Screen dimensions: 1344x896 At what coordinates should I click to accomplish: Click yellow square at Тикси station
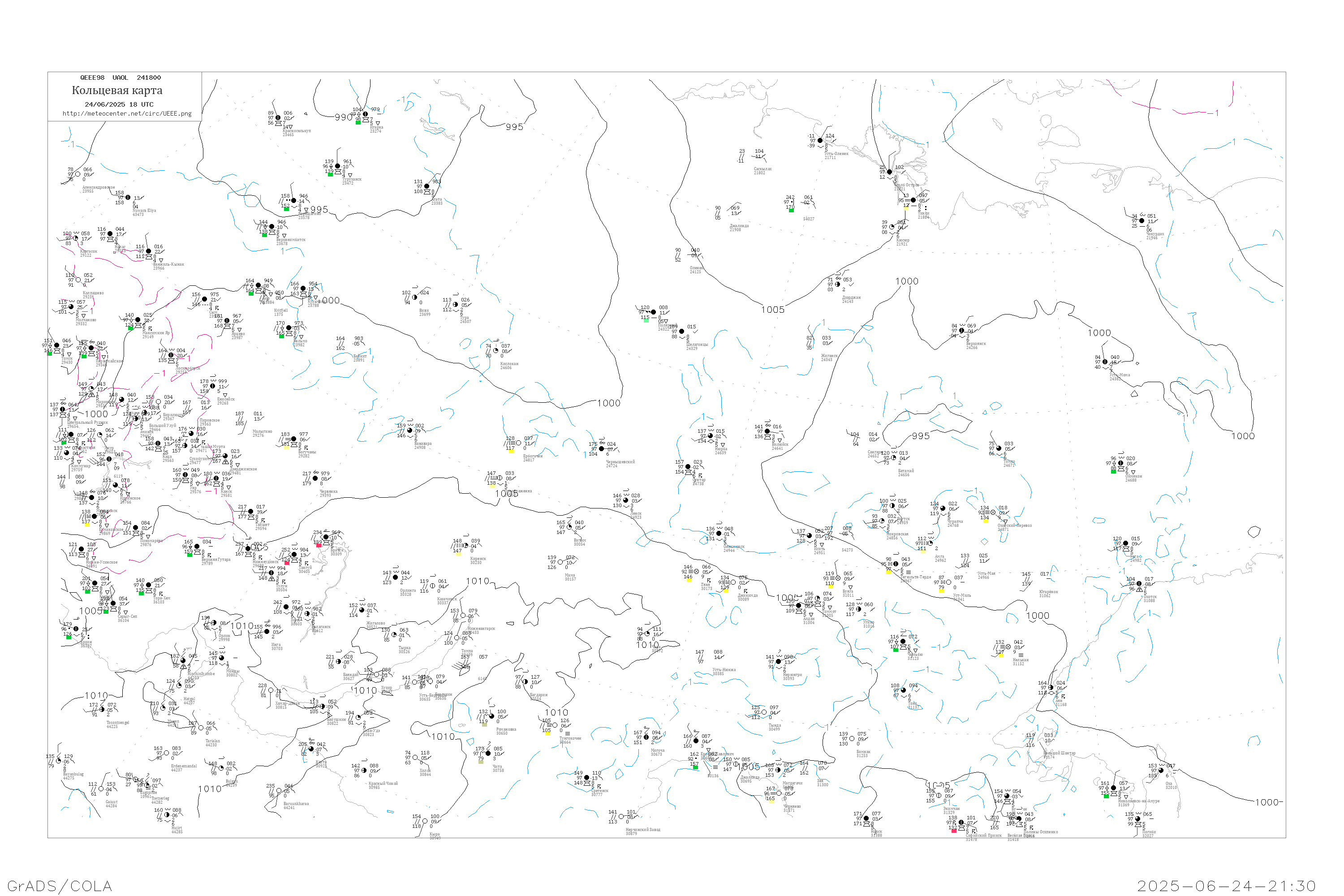click(x=906, y=209)
